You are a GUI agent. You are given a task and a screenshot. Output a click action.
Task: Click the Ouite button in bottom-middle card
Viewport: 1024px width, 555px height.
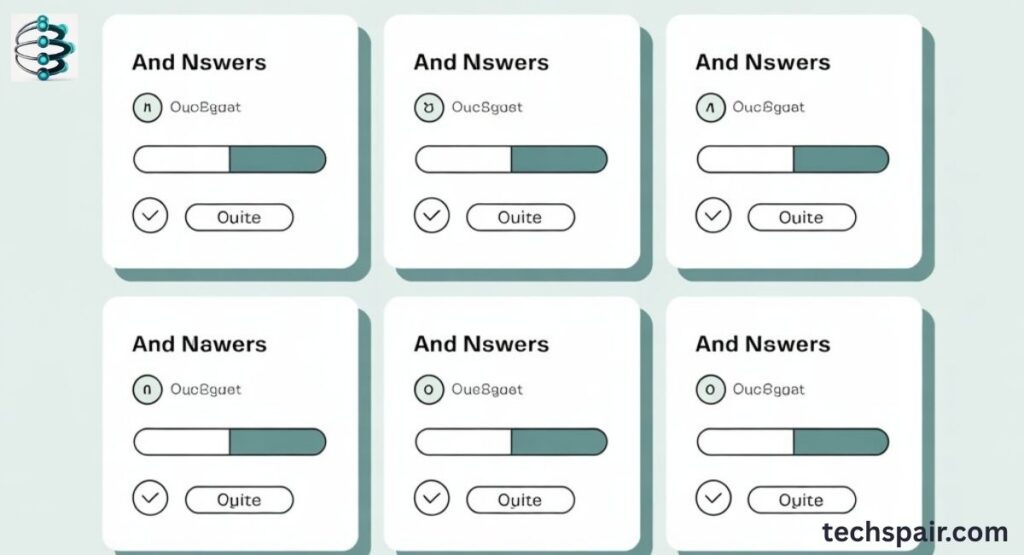[520, 500]
